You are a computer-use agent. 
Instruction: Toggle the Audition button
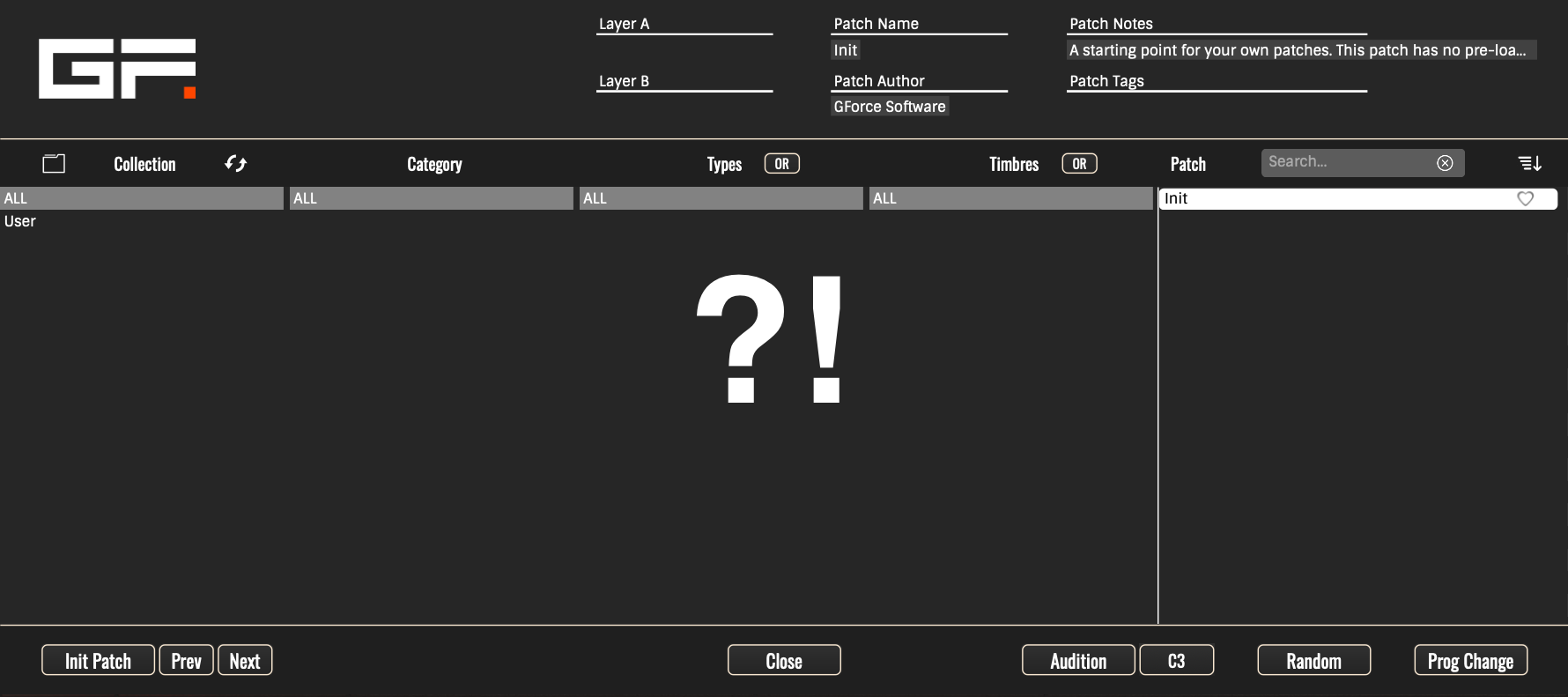tap(1077, 661)
